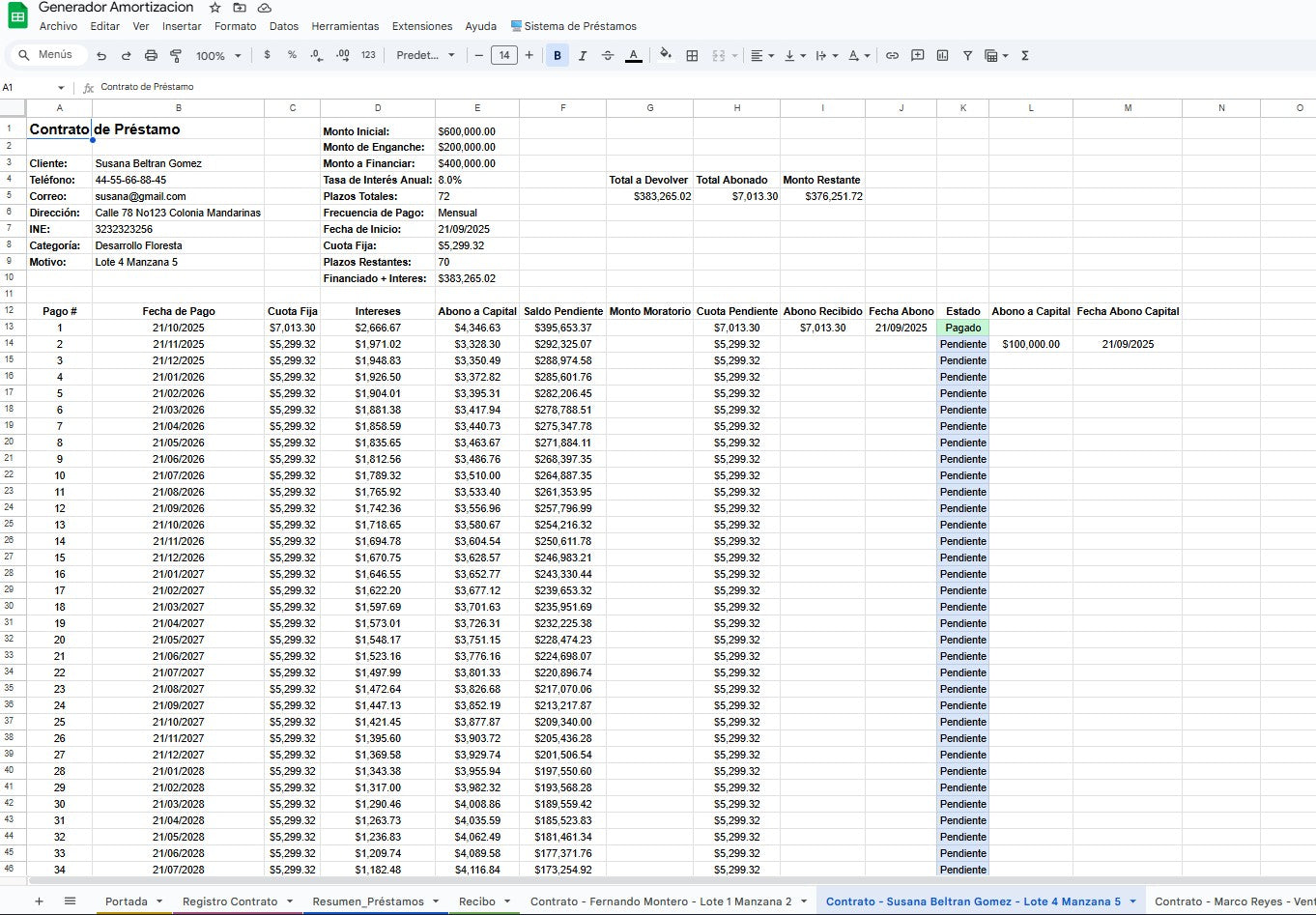Viewport: 1316px width, 915px height.
Task: Insert a link using the link icon
Action: point(892,55)
